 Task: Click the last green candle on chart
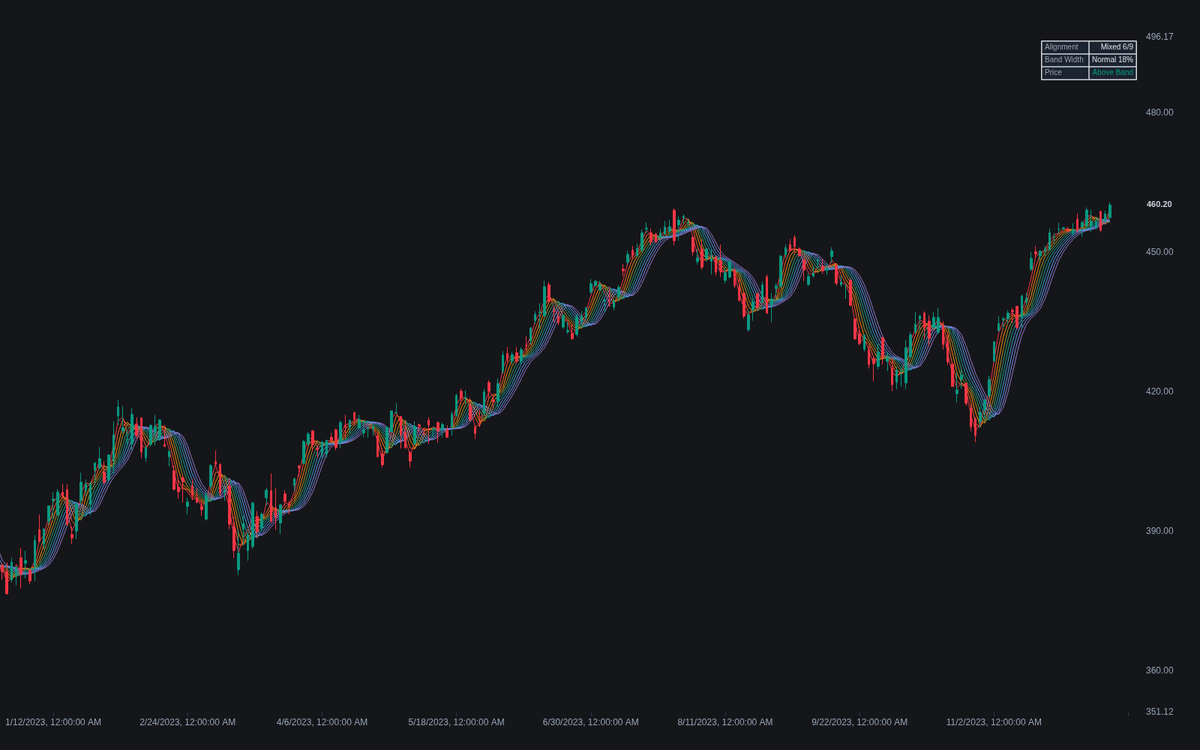[x=1110, y=211]
